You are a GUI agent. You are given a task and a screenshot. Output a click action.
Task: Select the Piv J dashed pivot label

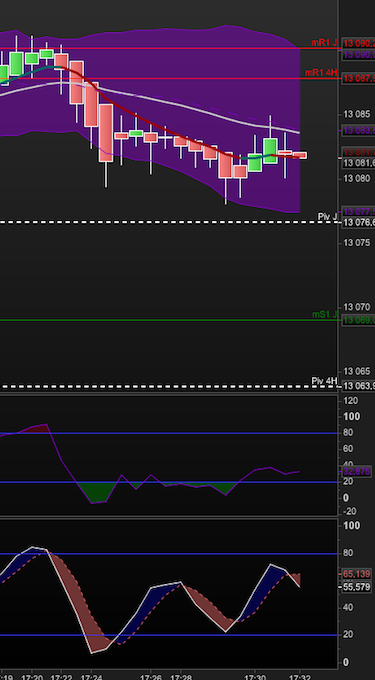pos(327,216)
